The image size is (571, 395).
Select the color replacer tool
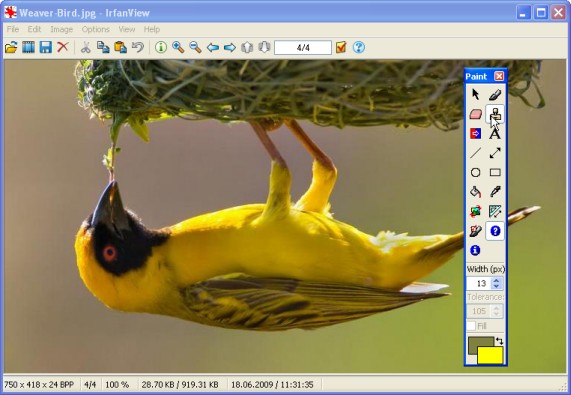click(475, 134)
